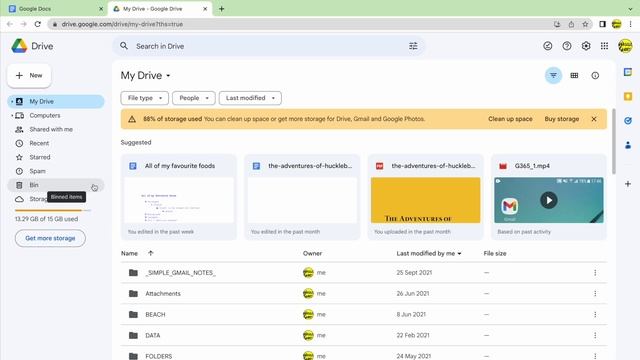Select the My Drive - Google Drive tab
The image size is (640, 360).
160,9
